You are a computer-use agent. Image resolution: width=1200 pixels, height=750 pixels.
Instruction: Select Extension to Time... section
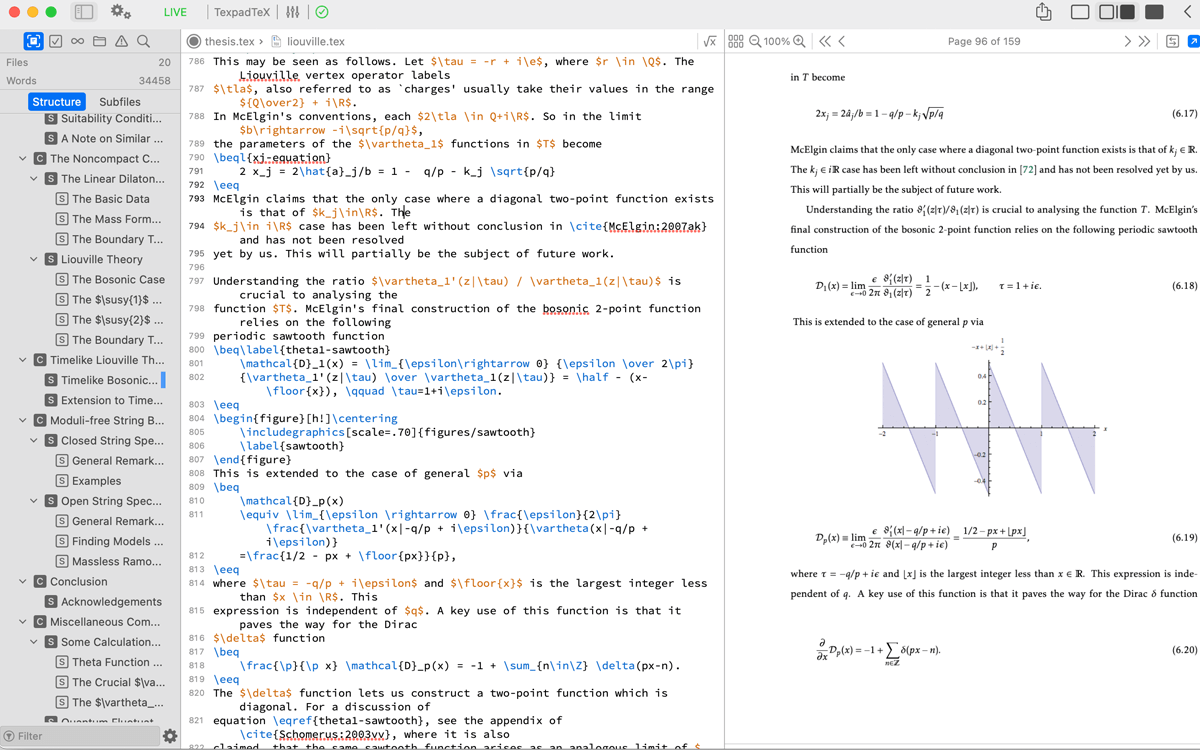point(103,400)
